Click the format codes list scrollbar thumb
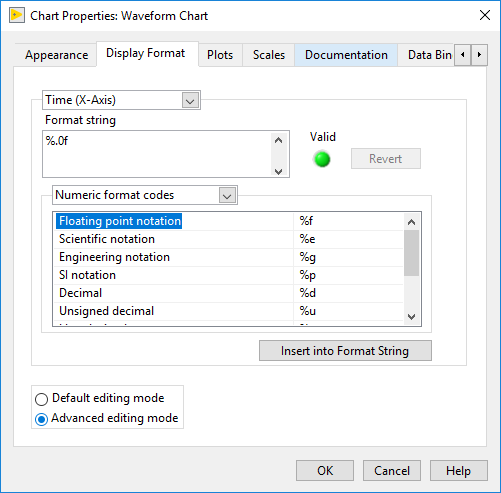Image resolution: width=501 pixels, height=493 pixels. click(411, 253)
